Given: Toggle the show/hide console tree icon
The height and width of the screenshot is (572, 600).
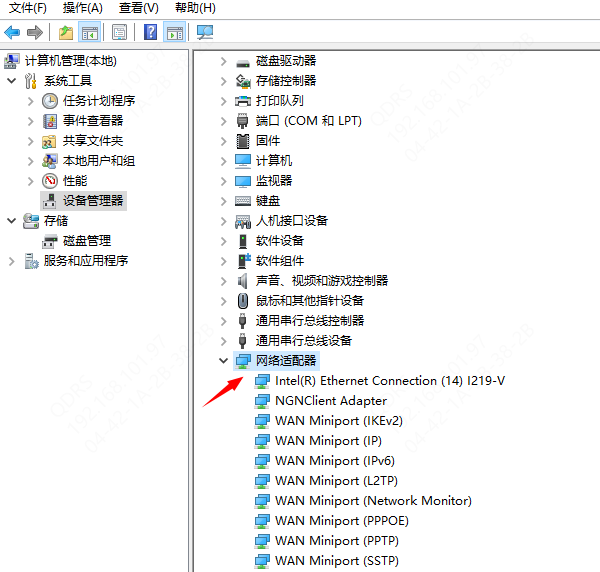Looking at the screenshot, I should pyautogui.click(x=89, y=32).
